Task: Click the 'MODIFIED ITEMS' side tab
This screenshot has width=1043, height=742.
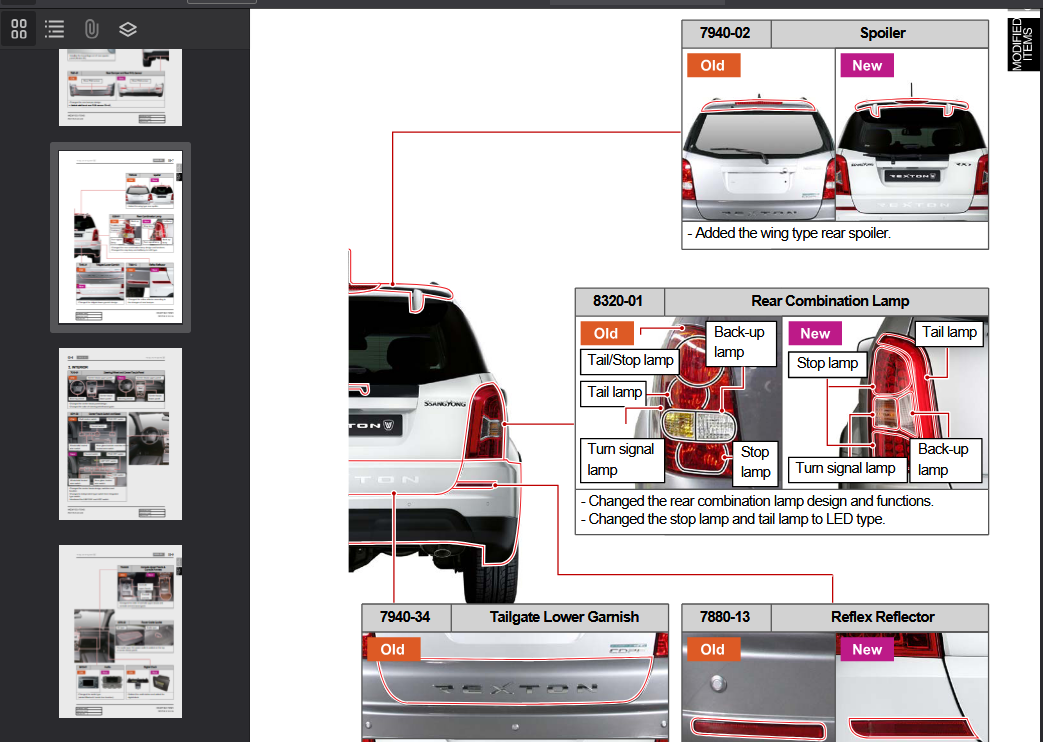Action: (1022, 43)
